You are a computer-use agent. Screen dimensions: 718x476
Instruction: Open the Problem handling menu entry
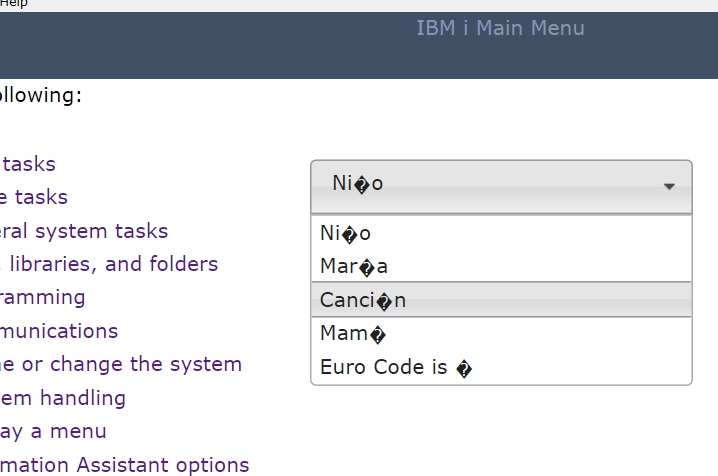click(63, 398)
